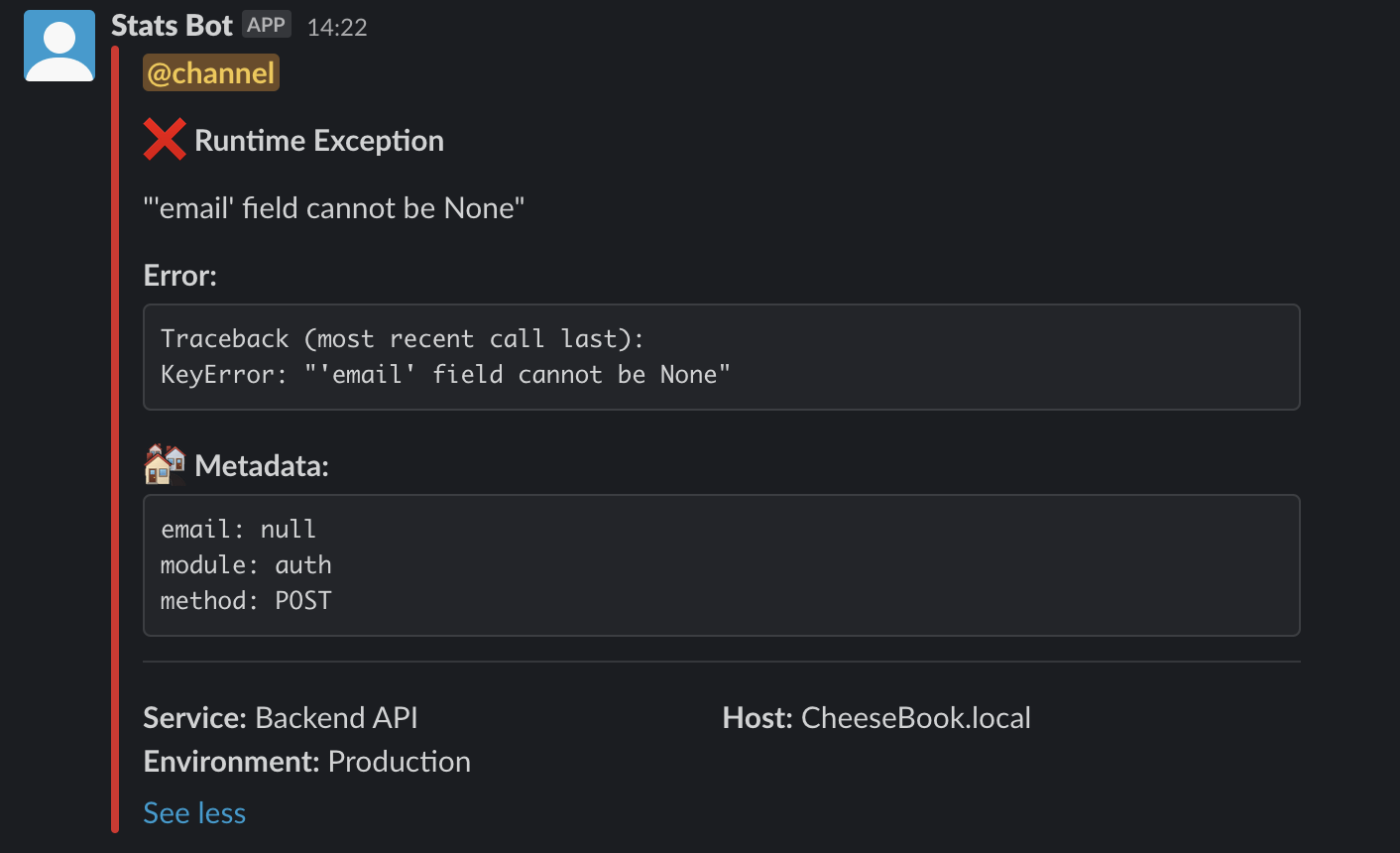Click the Host: CheeseBook.local field
The width and height of the screenshot is (1400, 853).
[876, 718]
